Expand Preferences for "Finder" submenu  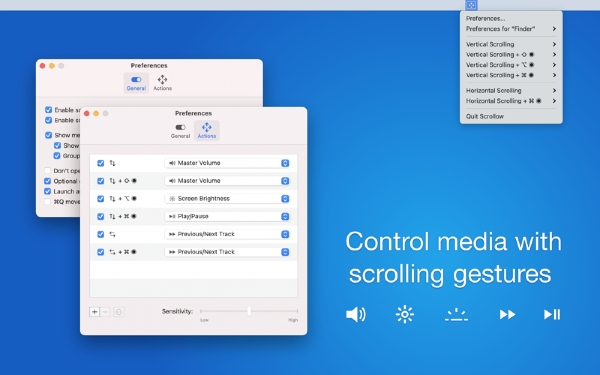511,29
